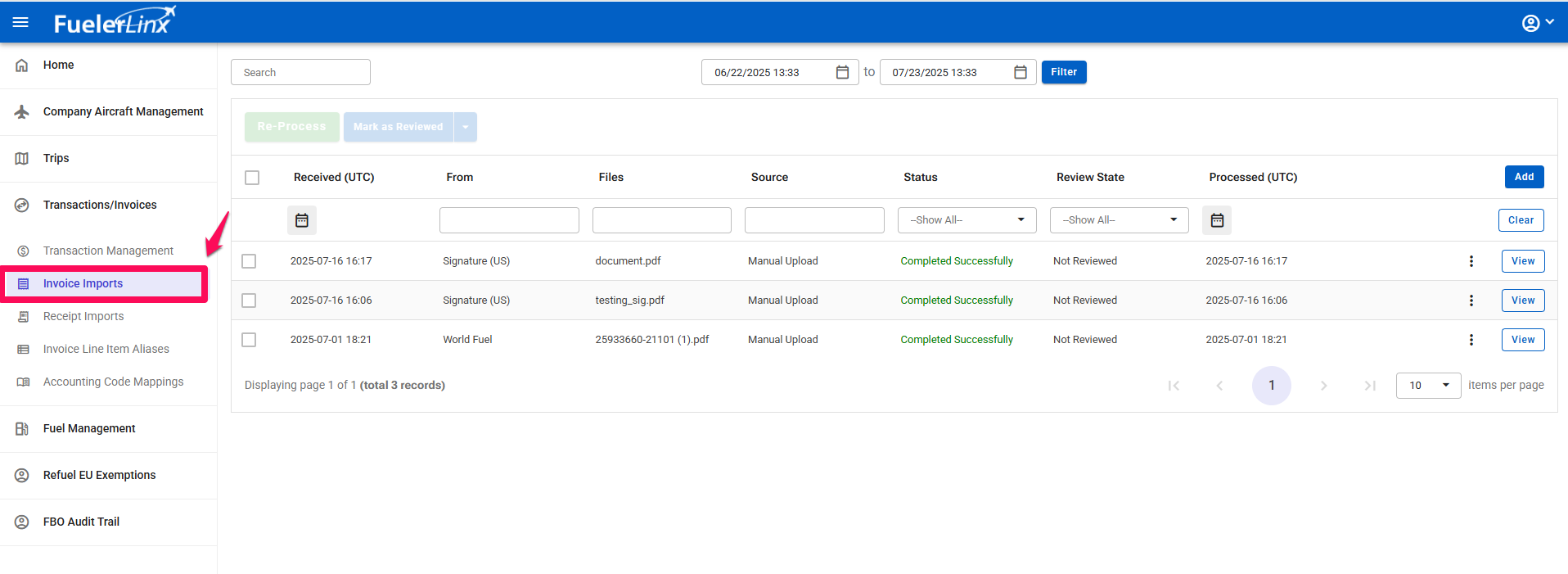View the testing_sig.pdf invoice import
The height and width of the screenshot is (574, 1568).
pos(1522,301)
